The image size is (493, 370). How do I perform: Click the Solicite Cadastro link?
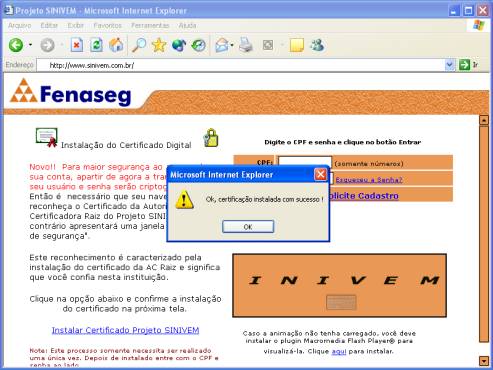(x=364, y=196)
